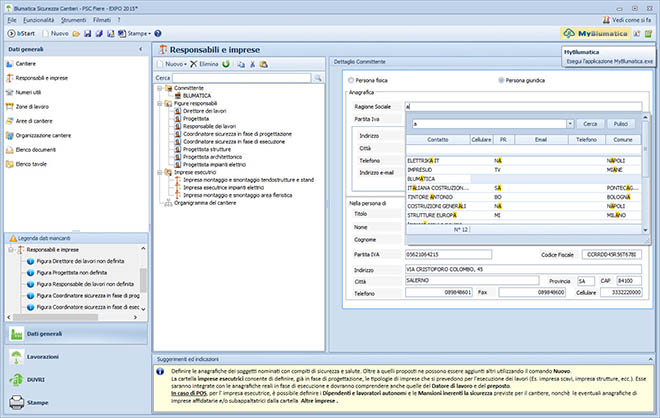Click the green refresh icon beside Elimina
The image size is (660, 418).
228,64
